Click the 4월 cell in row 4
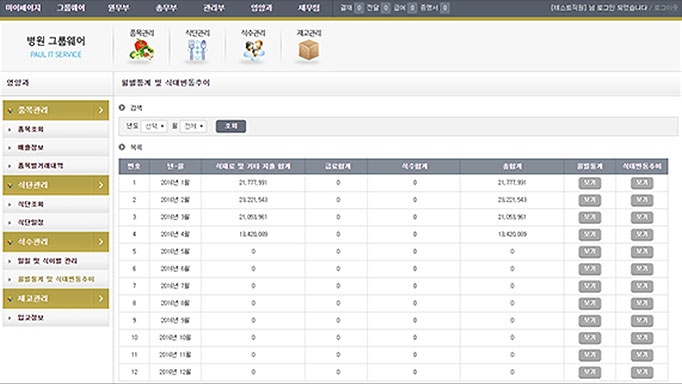This screenshot has height=384, width=682. click(x=175, y=234)
